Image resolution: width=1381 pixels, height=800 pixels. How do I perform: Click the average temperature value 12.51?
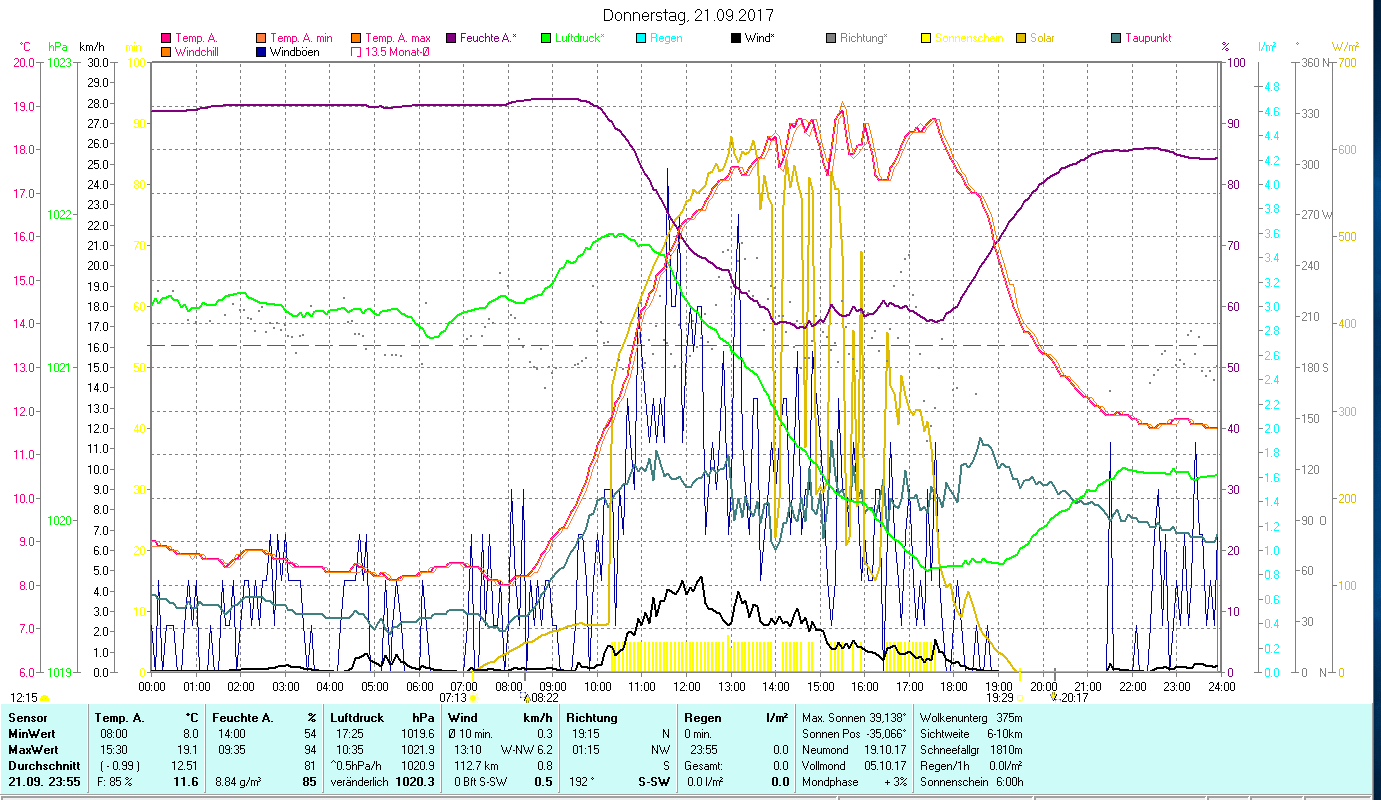pos(185,765)
